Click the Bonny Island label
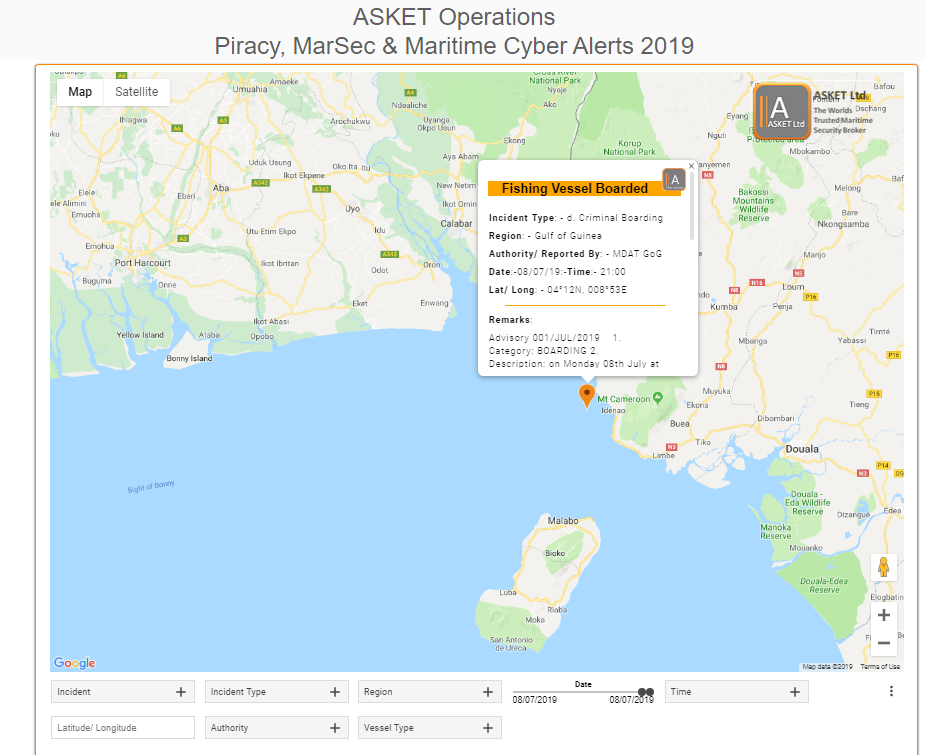 click(189, 359)
